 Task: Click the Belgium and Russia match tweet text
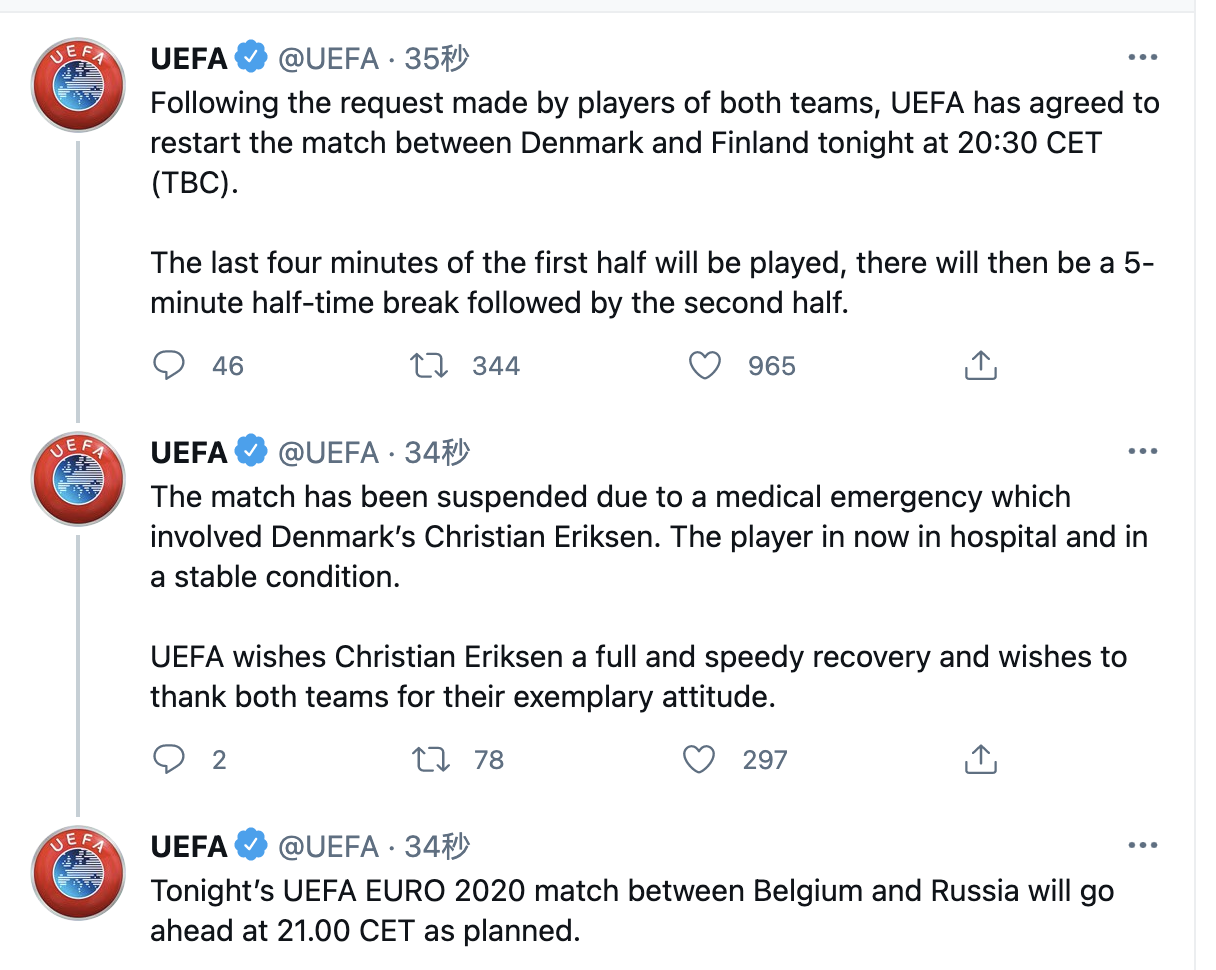click(x=632, y=911)
